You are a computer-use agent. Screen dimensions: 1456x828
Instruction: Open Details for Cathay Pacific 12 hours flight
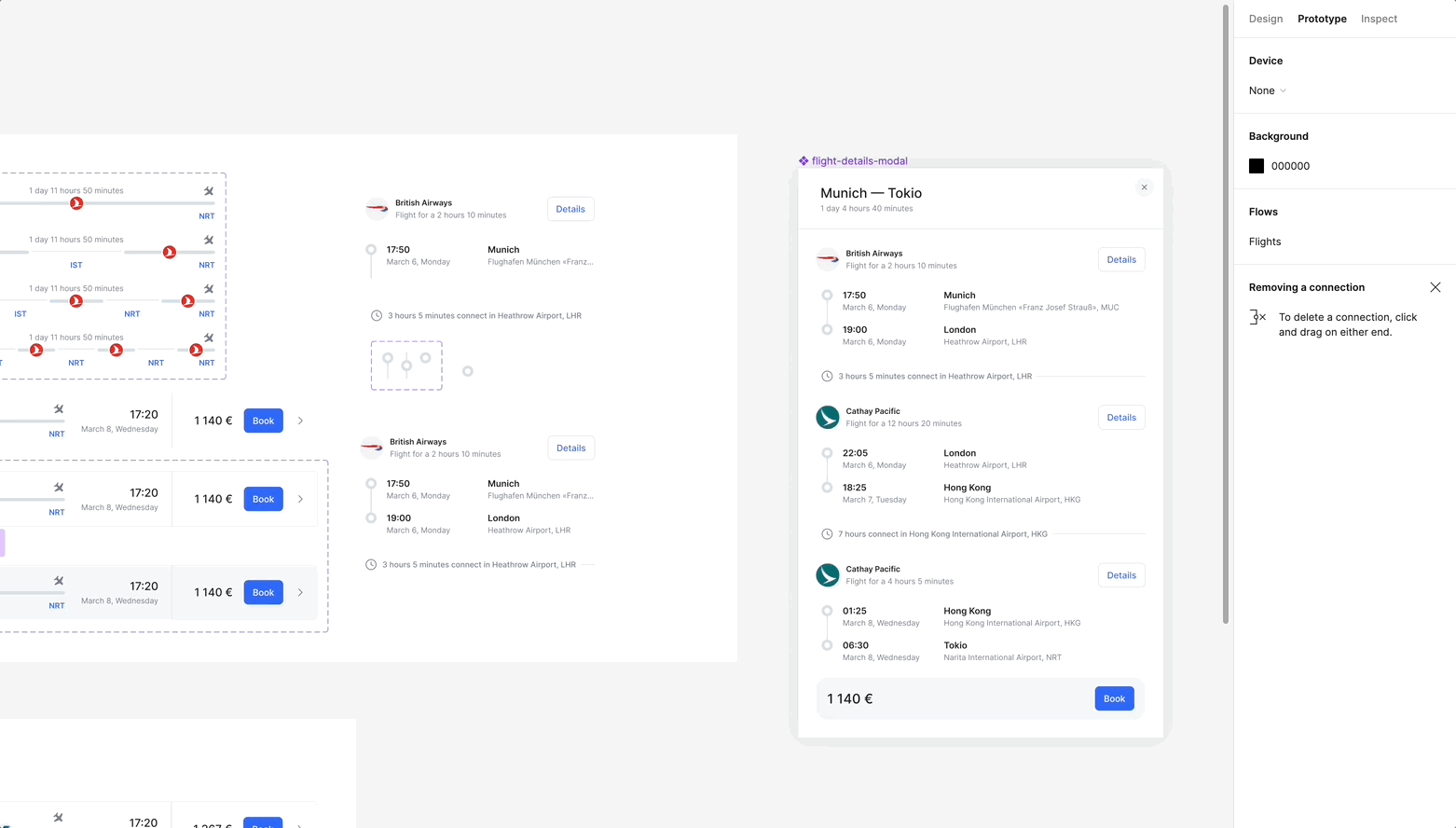1121,417
